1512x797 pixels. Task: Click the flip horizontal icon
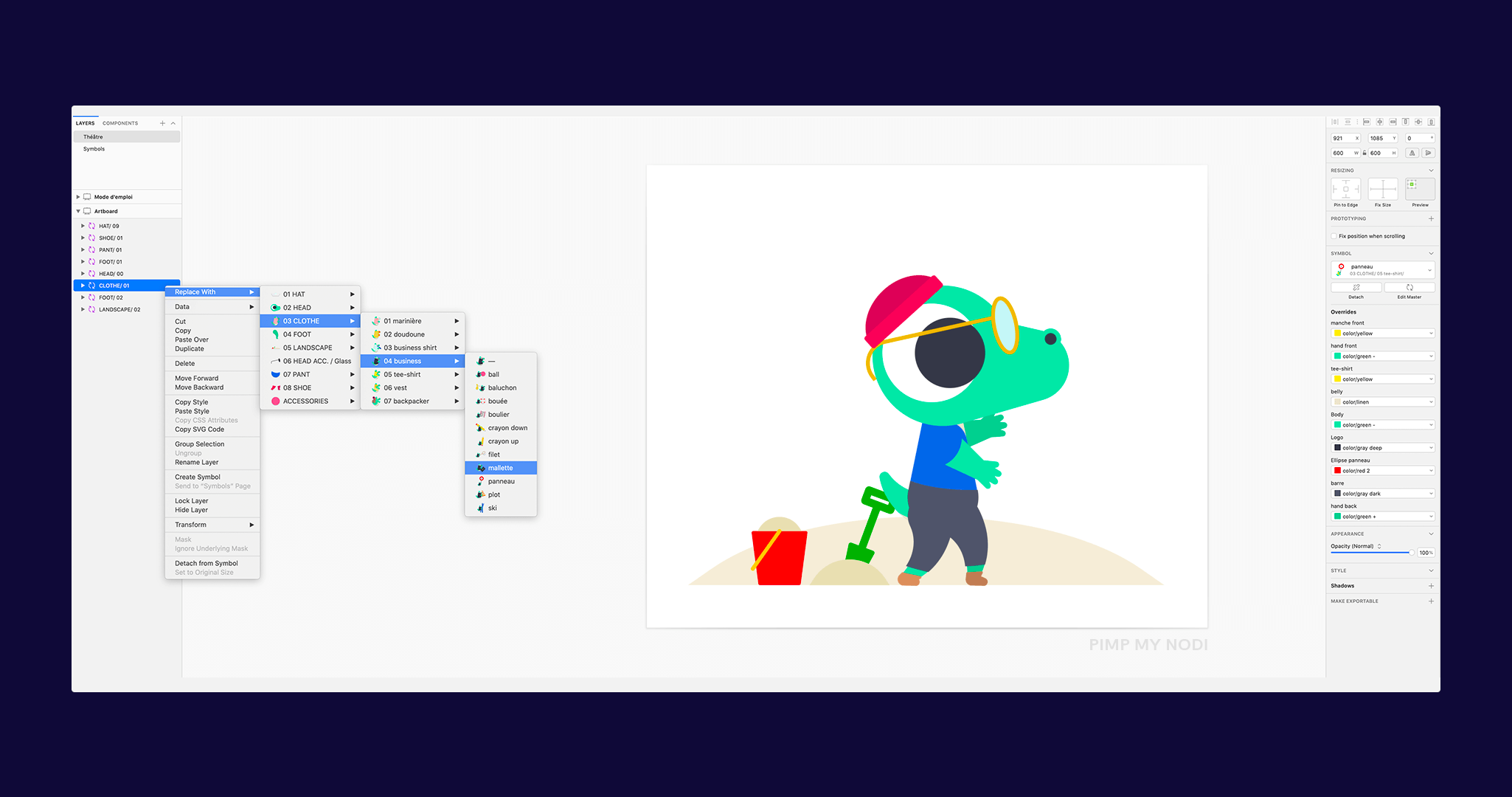point(1412,153)
